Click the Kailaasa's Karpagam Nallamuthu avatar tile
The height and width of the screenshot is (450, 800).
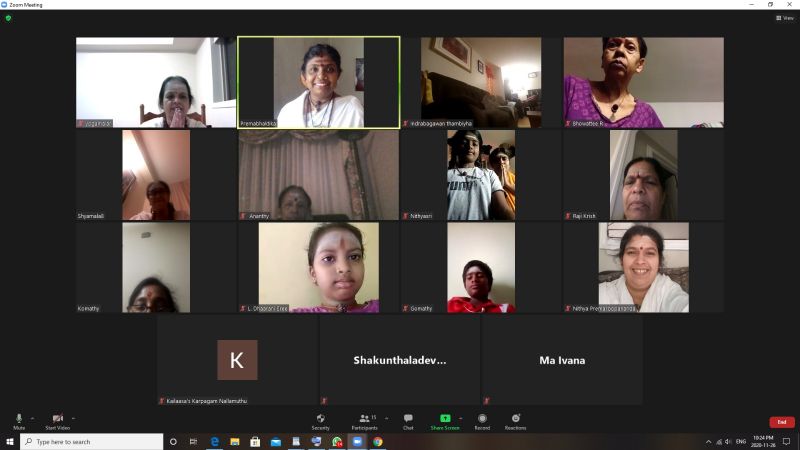pyautogui.click(x=237, y=360)
